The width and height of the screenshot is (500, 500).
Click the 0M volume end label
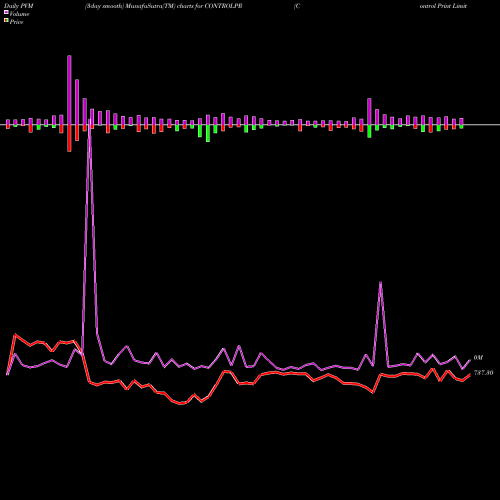click(478, 358)
